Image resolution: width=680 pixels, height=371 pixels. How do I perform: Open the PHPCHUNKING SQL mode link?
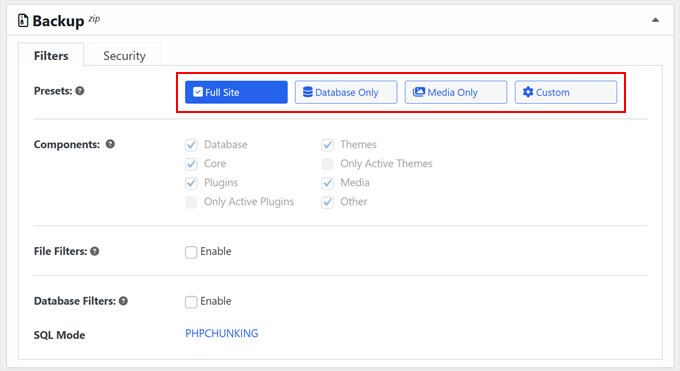[x=222, y=333]
